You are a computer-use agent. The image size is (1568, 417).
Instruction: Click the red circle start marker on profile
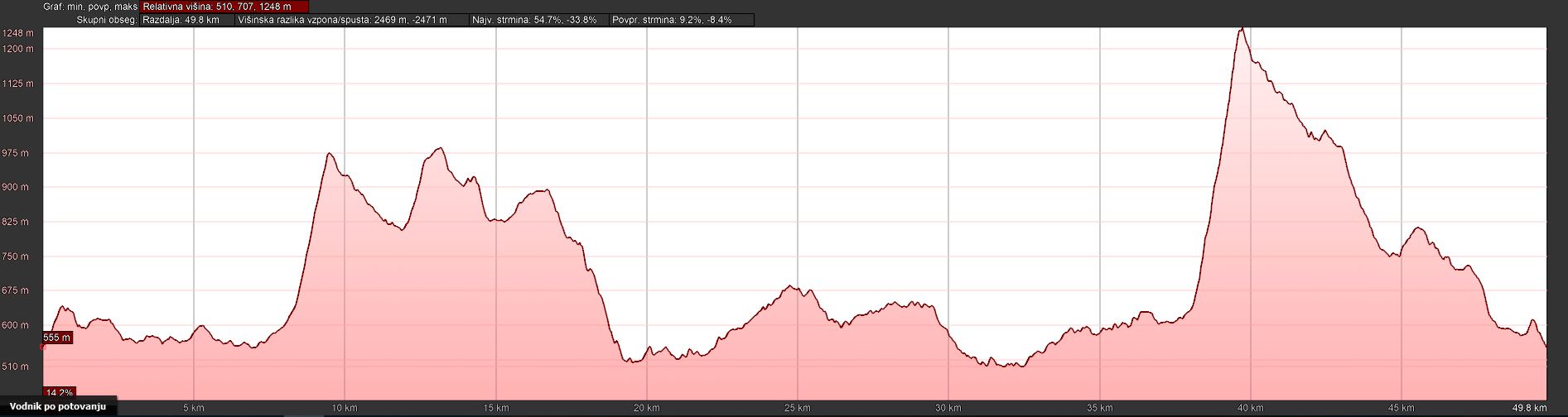coord(43,347)
